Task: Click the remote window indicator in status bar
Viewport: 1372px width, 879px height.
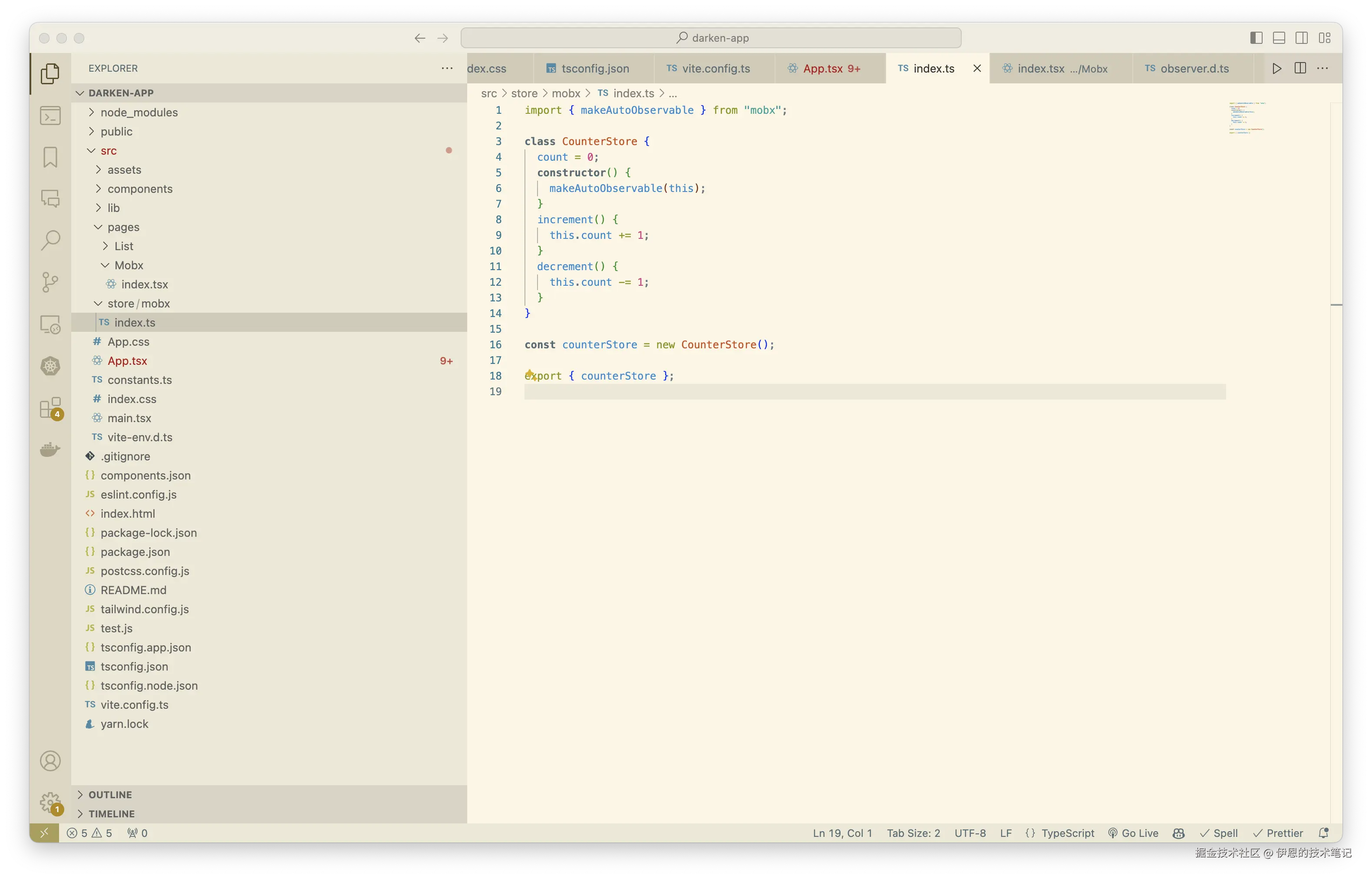Action: pyautogui.click(x=44, y=833)
